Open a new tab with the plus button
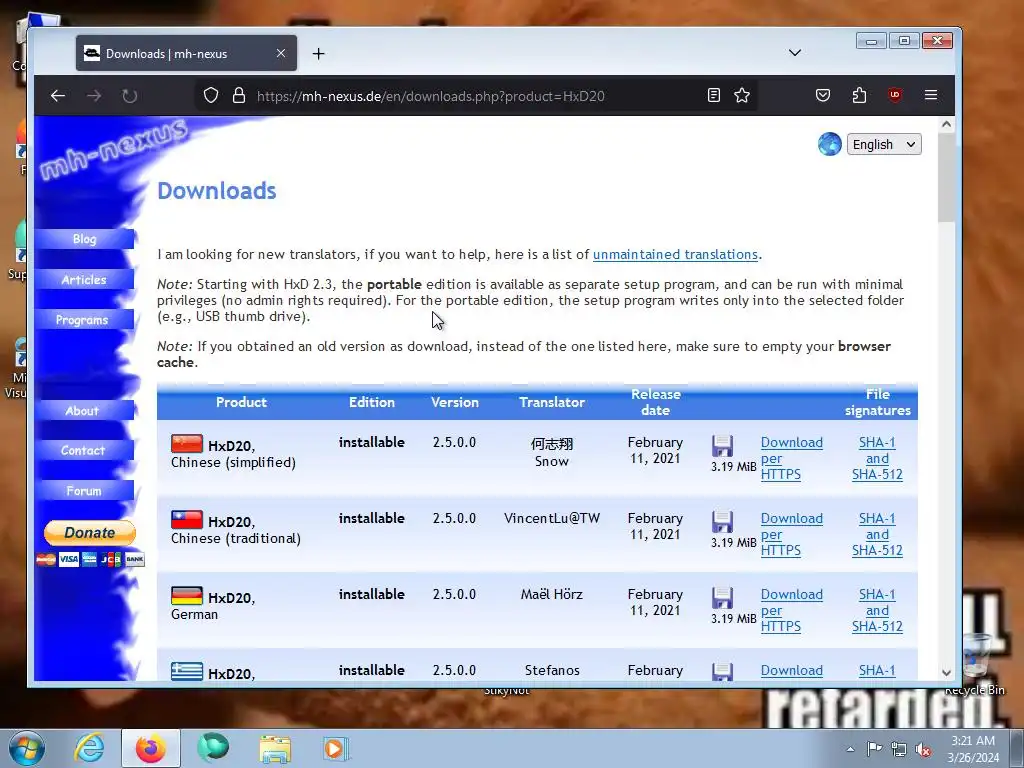The image size is (1024, 768). click(319, 54)
